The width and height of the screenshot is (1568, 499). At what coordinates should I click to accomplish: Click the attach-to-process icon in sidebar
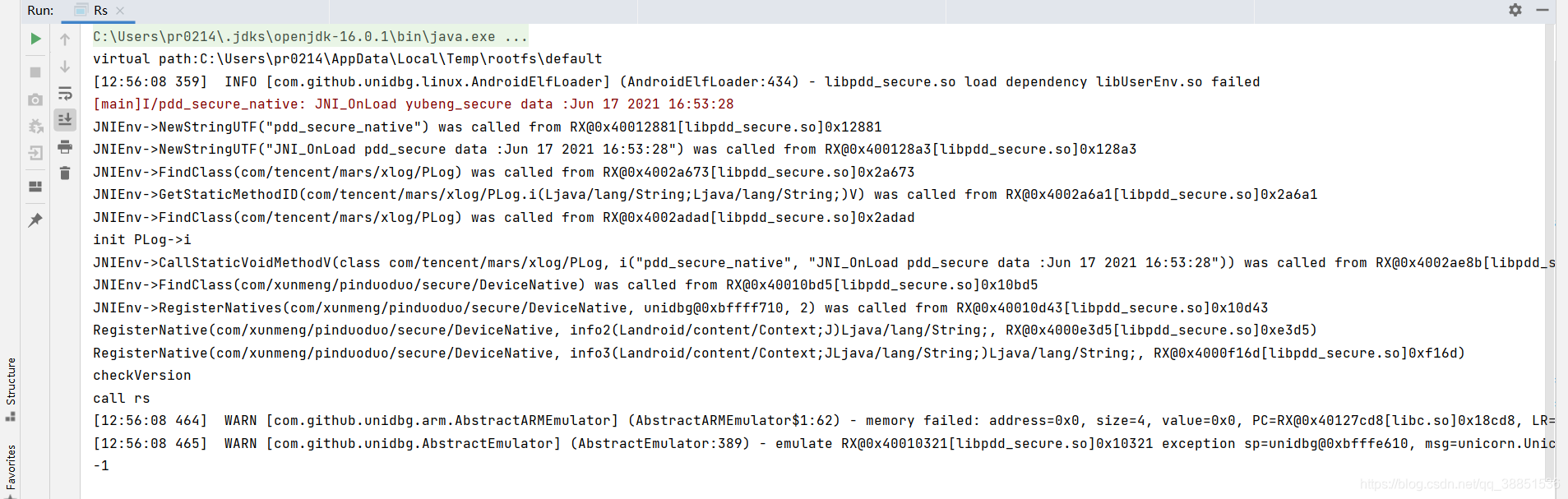tap(35, 153)
